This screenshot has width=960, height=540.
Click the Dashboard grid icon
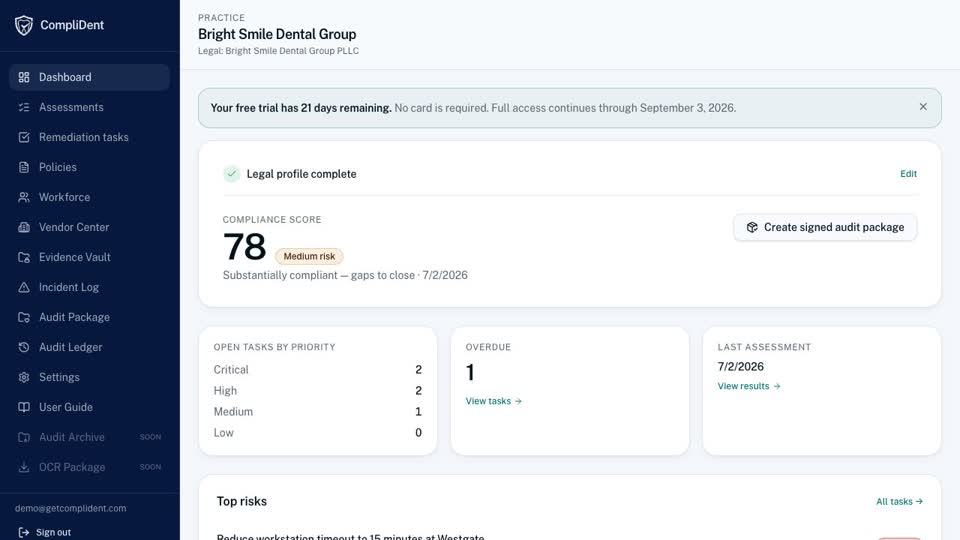tap(24, 77)
